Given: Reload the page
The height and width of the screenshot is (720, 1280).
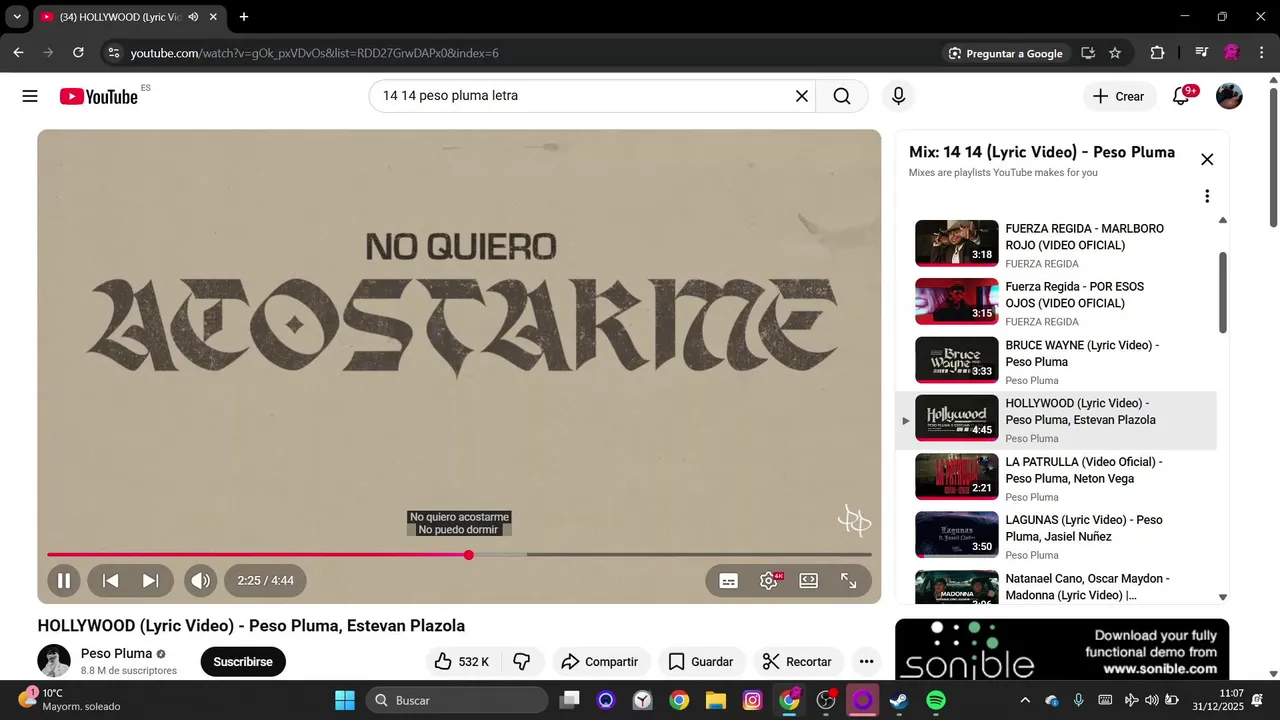Looking at the screenshot, I should click(78, 53).
